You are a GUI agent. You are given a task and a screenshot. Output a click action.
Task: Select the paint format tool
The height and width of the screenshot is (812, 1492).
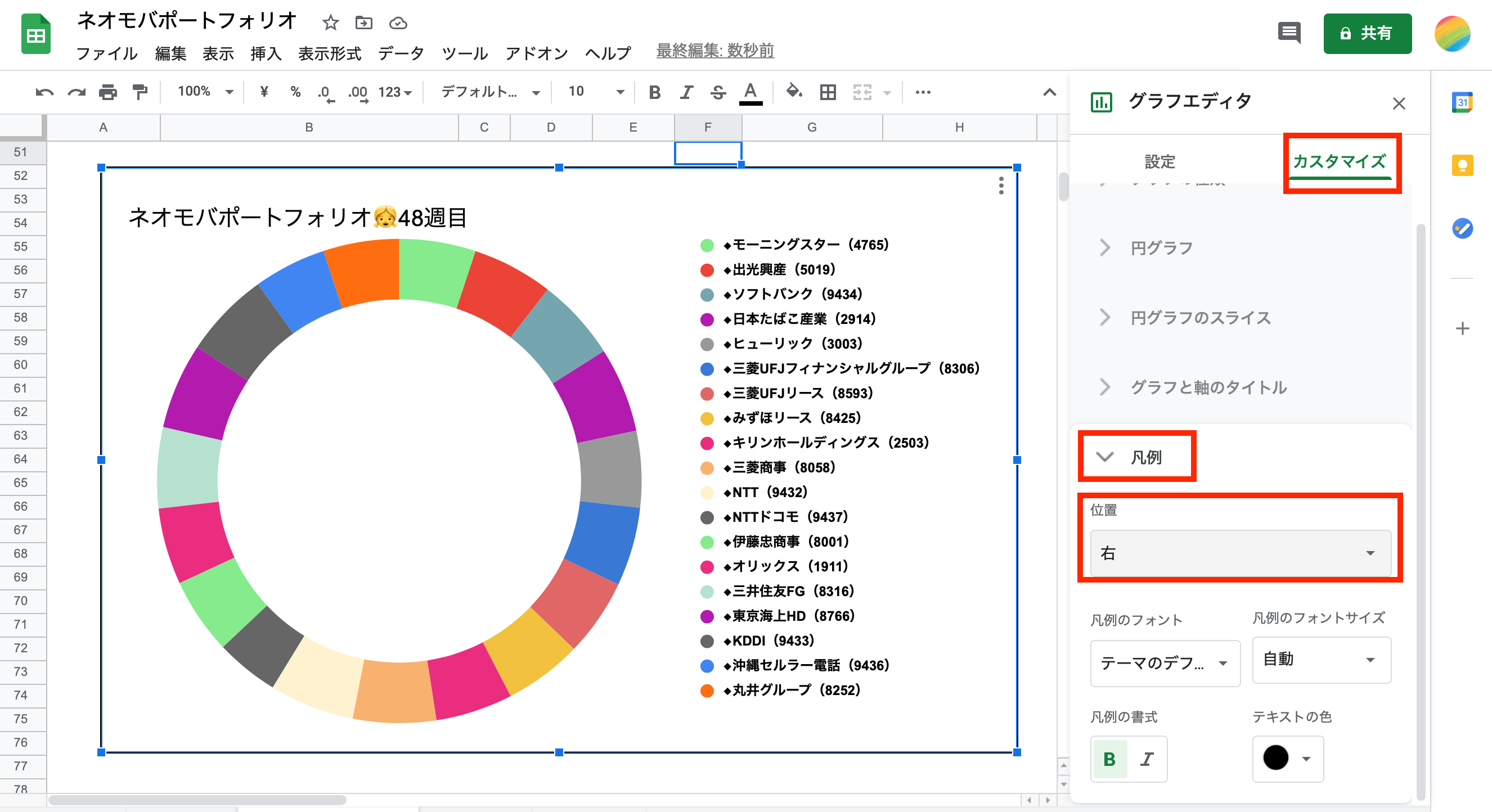pos(140,92)
